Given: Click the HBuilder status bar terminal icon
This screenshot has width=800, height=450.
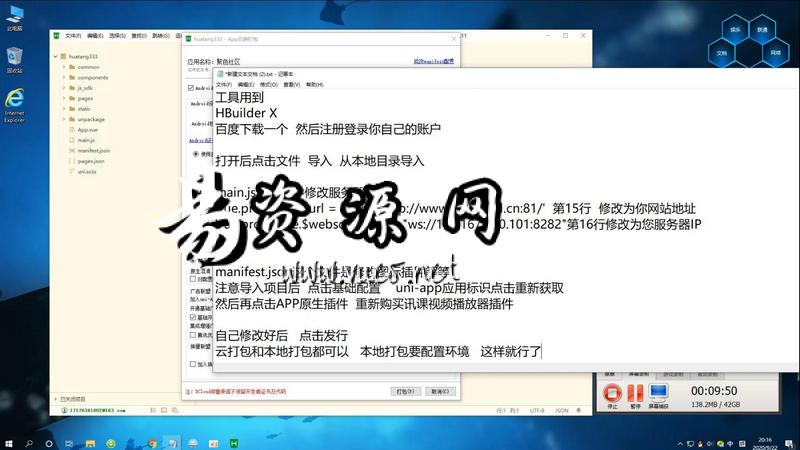Looking at the screenshot, I should [x=164, y=410].
